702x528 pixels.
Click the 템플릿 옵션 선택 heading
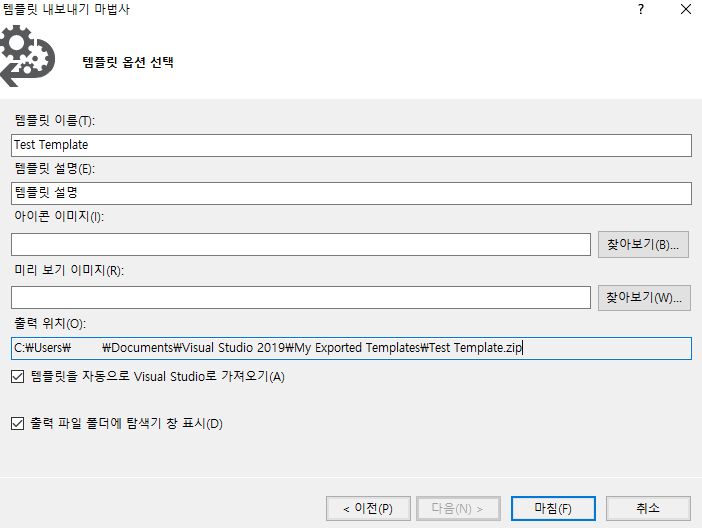[x=128, y=62]
